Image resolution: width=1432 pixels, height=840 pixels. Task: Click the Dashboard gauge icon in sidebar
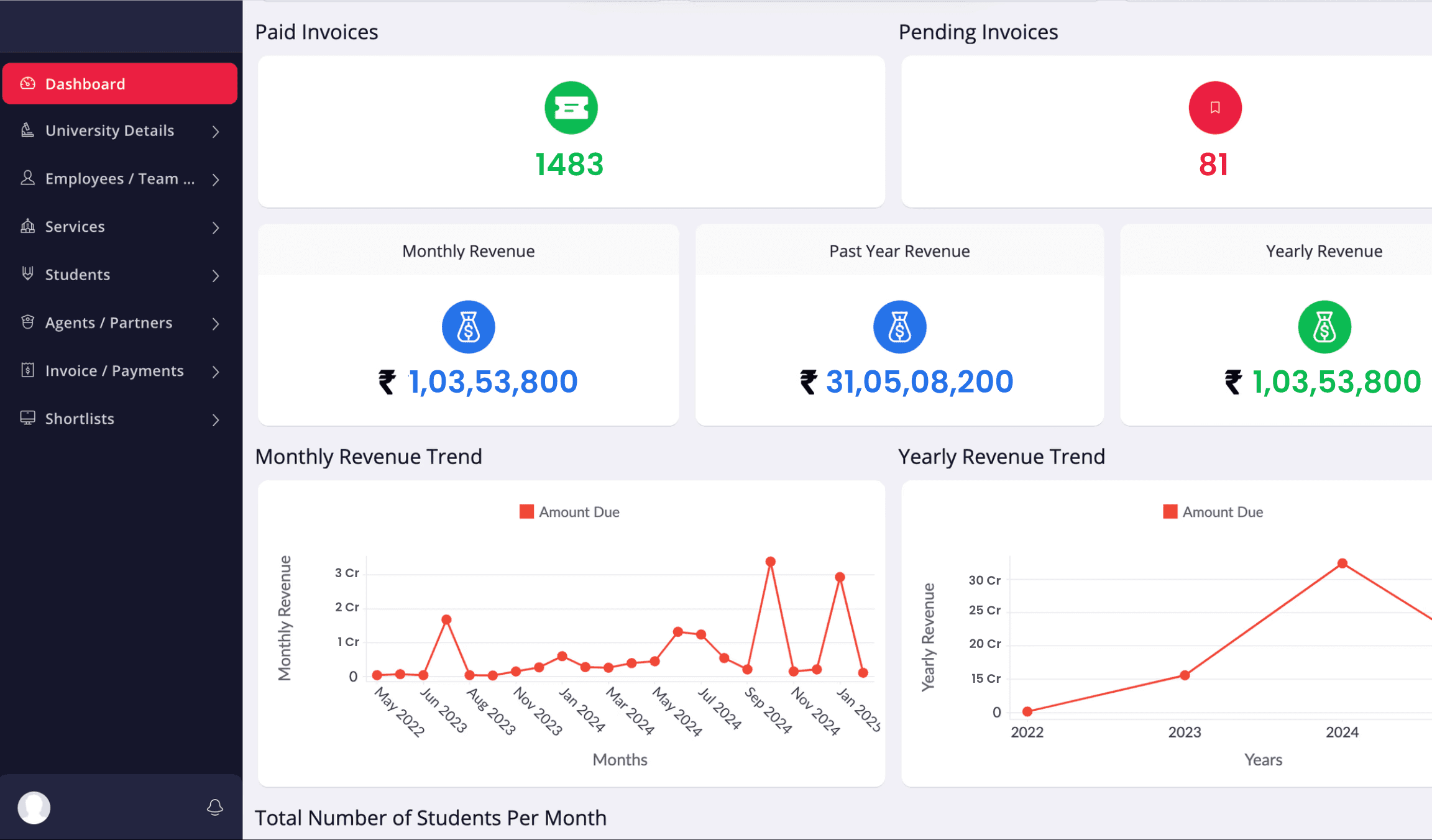pos(27,83)
